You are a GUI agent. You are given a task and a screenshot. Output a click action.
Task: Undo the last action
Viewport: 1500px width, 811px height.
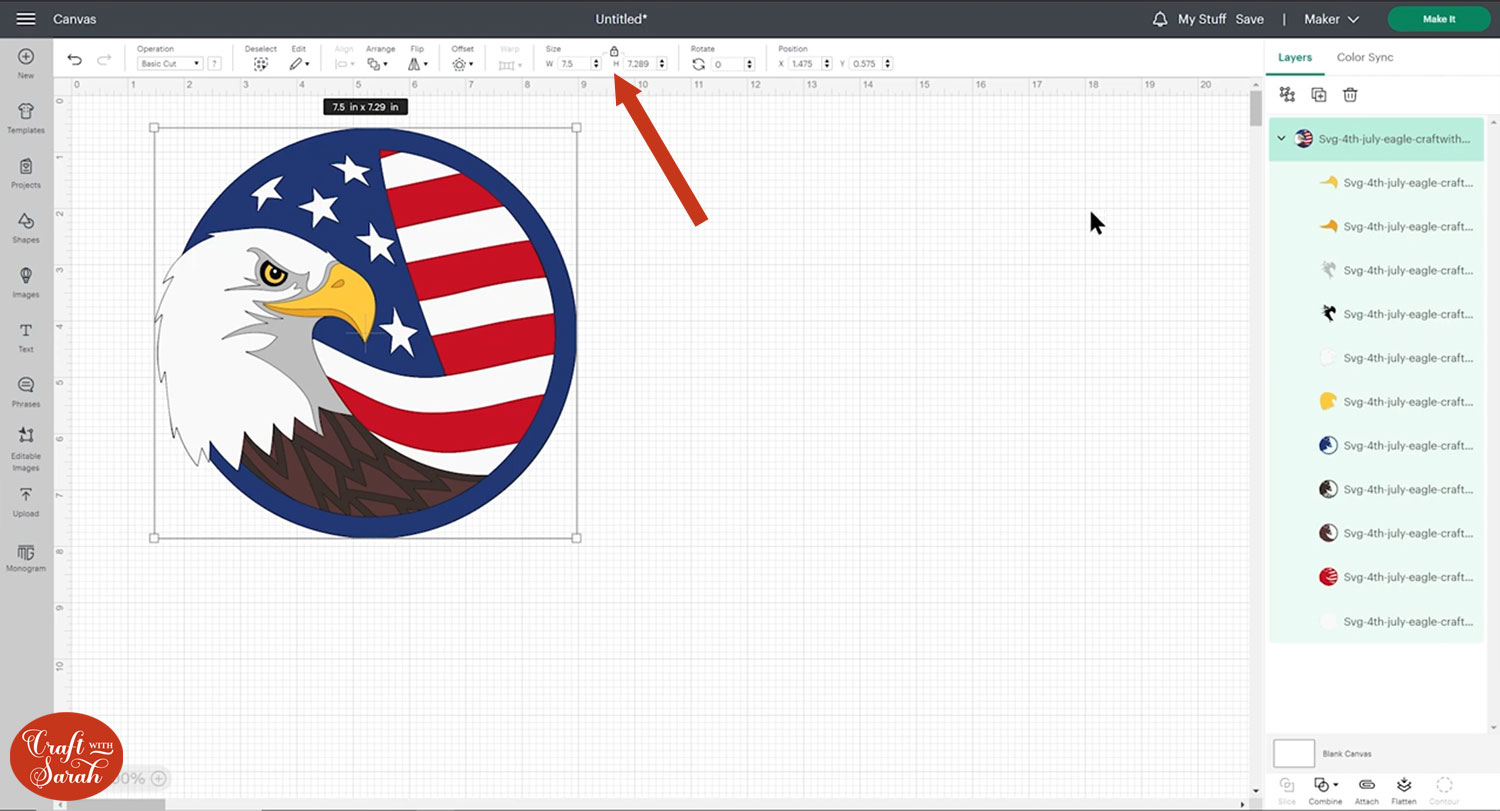[75, 60]
